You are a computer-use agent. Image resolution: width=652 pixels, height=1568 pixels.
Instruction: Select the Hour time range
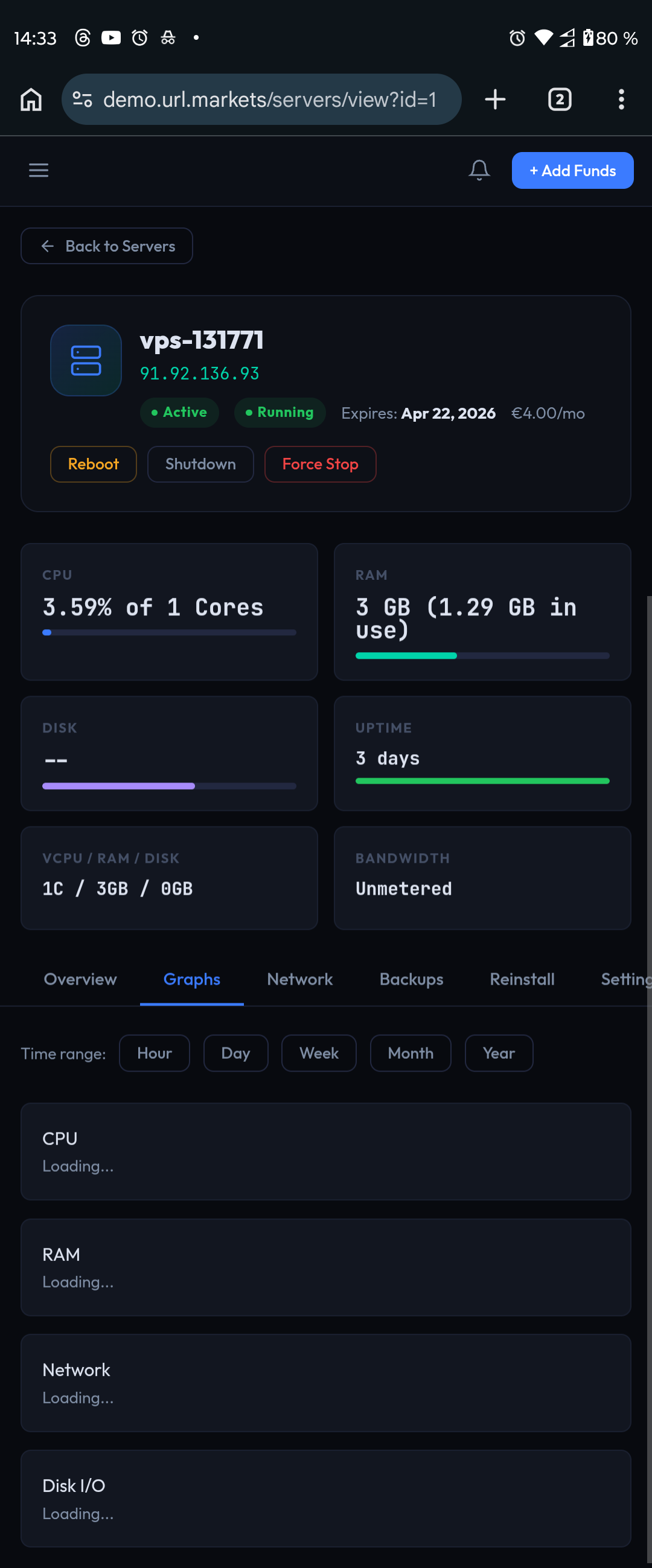[x=154, y=1053]
